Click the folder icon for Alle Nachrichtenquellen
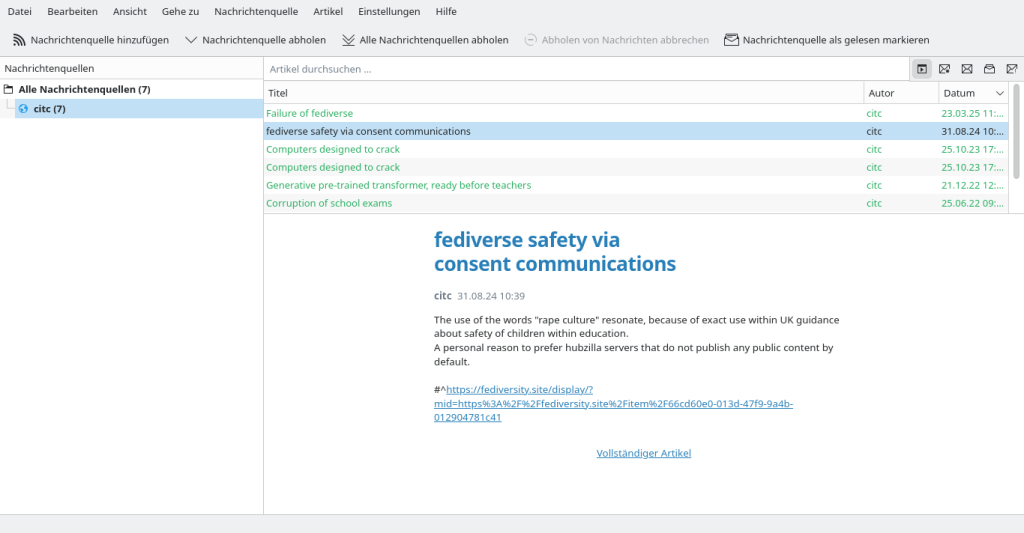Screen dimensions: 1024x533 point(9,90)
